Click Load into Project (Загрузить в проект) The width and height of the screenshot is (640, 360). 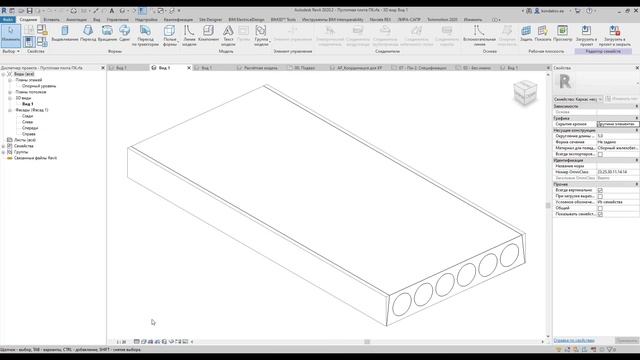[x=586, y=35]
